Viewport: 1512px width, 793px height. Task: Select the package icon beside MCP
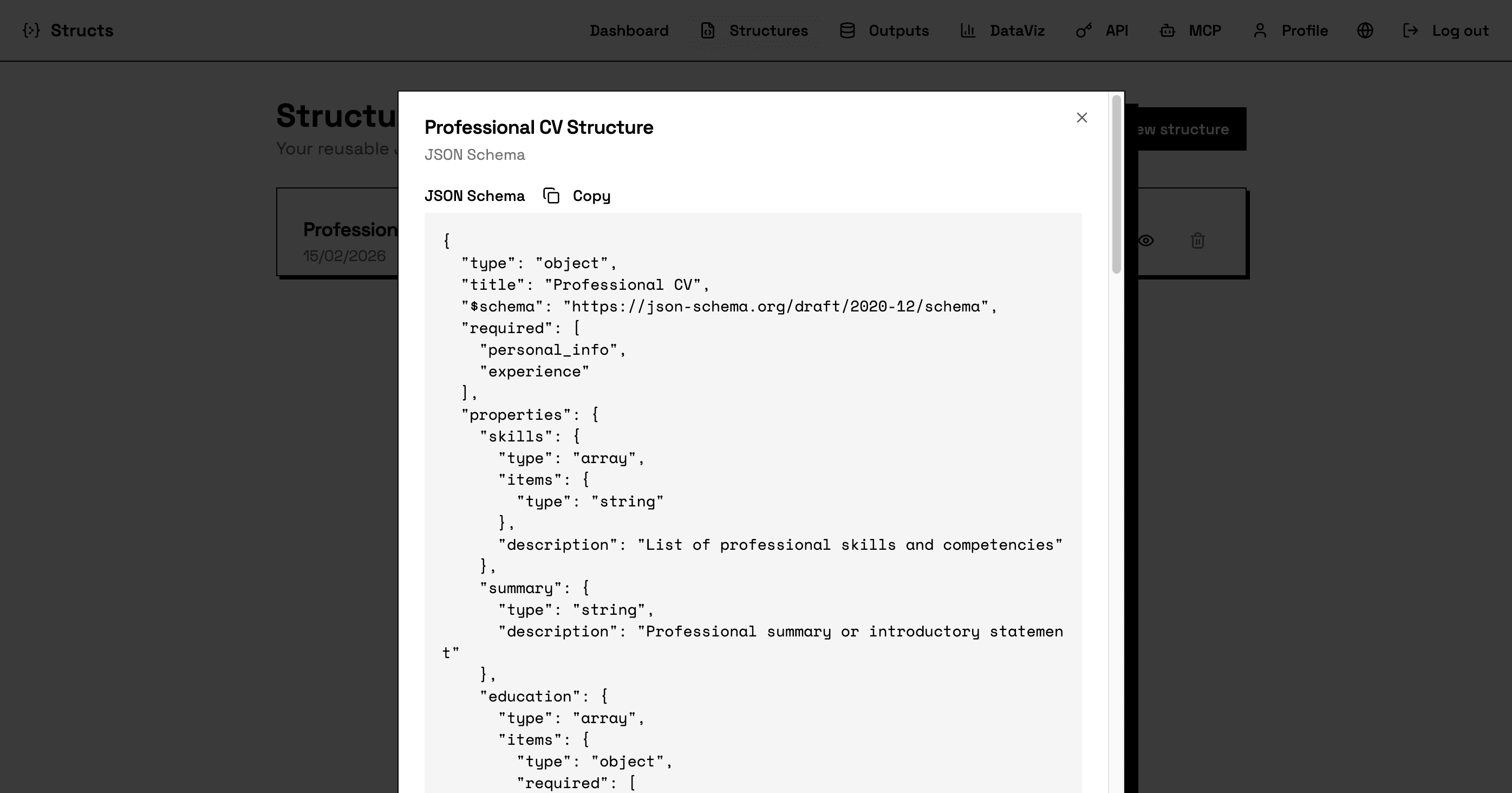point(1167,30)
